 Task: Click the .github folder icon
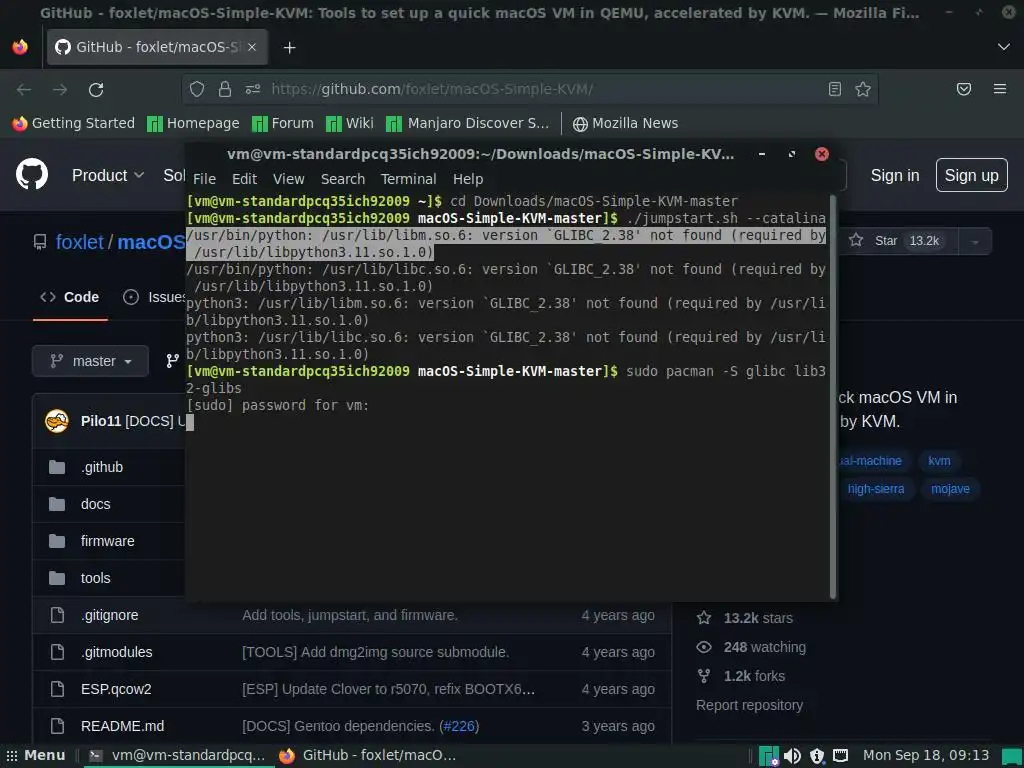[57, 467]
